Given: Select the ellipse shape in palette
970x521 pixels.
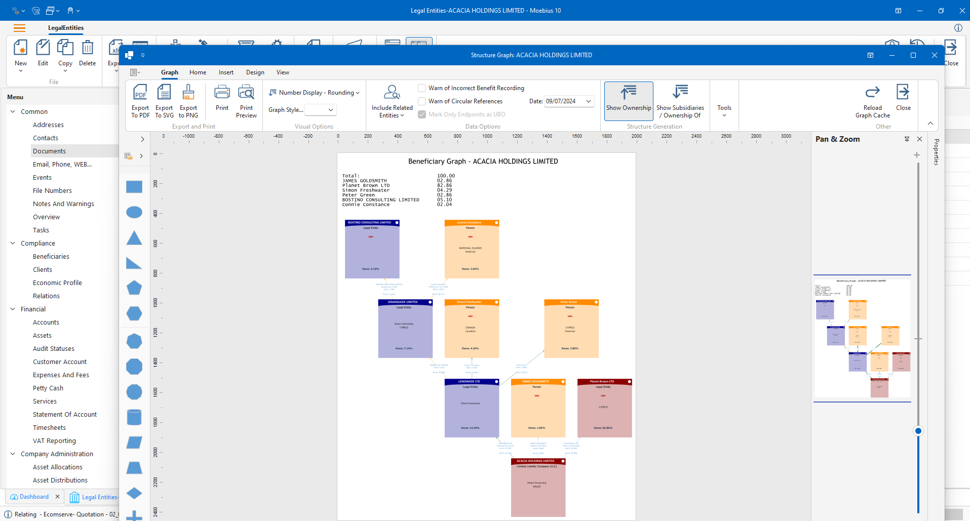Looking at the screenshot, I should (134, 212).
